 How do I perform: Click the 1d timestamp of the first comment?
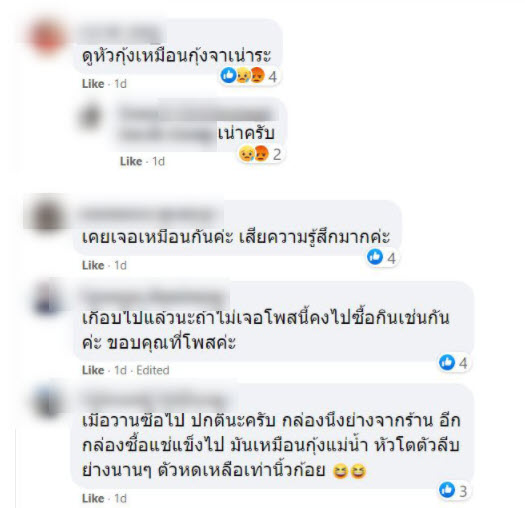pos(121,84)
